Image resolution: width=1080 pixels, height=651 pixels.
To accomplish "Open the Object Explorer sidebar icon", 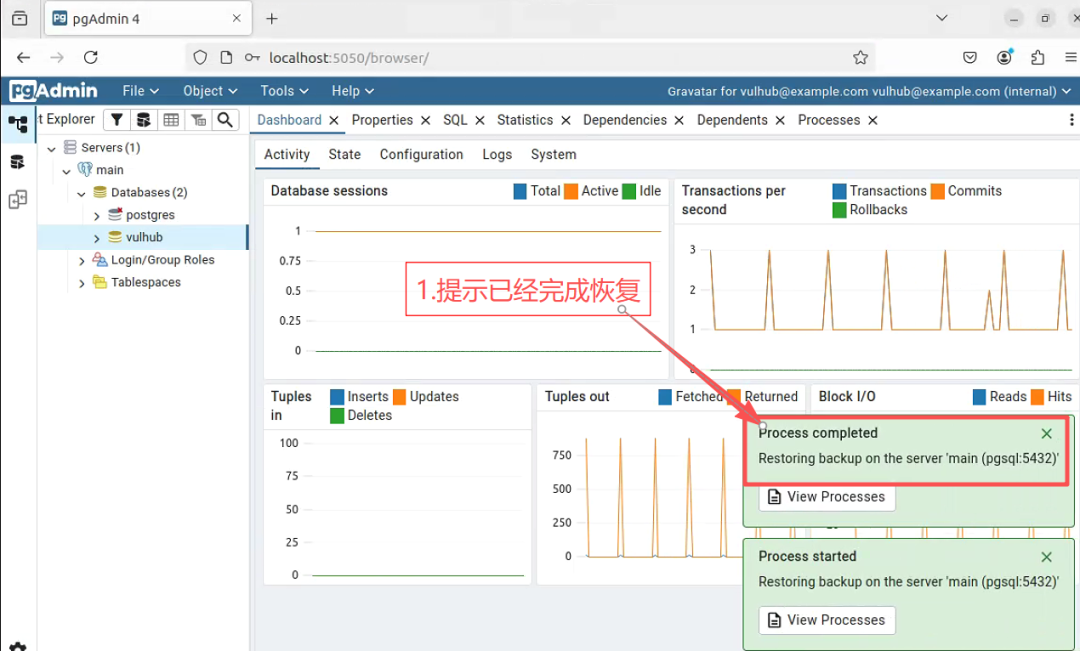I will coord(18,124).
